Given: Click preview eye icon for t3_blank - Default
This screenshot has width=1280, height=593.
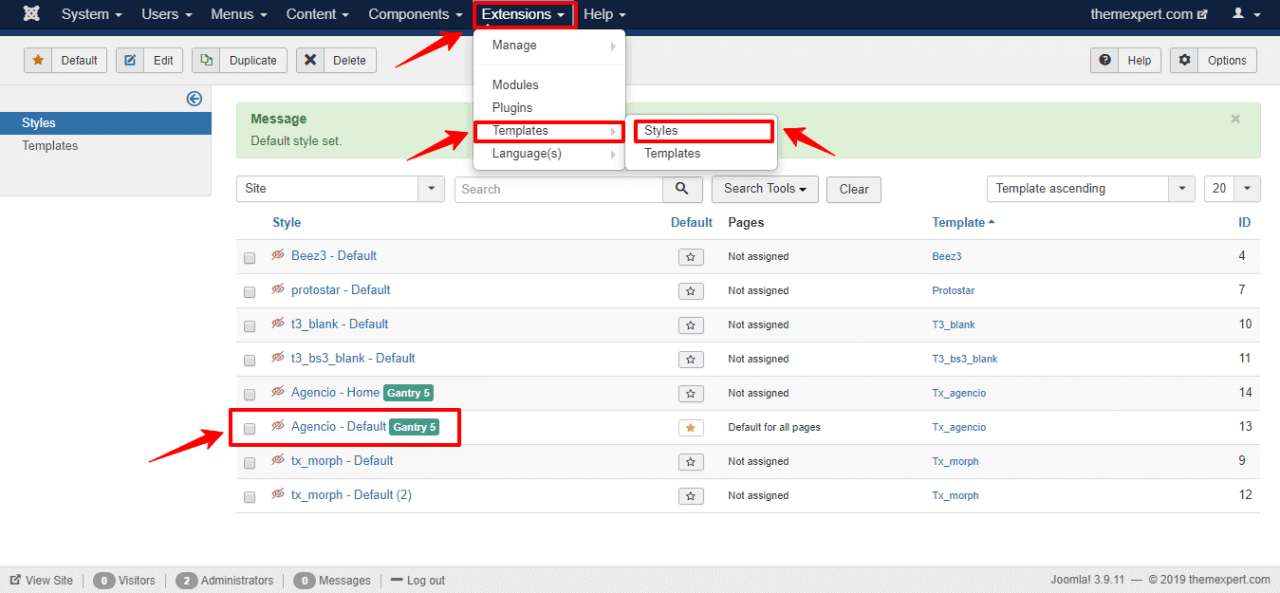Looking at the screenshot, I should [x=278, y=323].
